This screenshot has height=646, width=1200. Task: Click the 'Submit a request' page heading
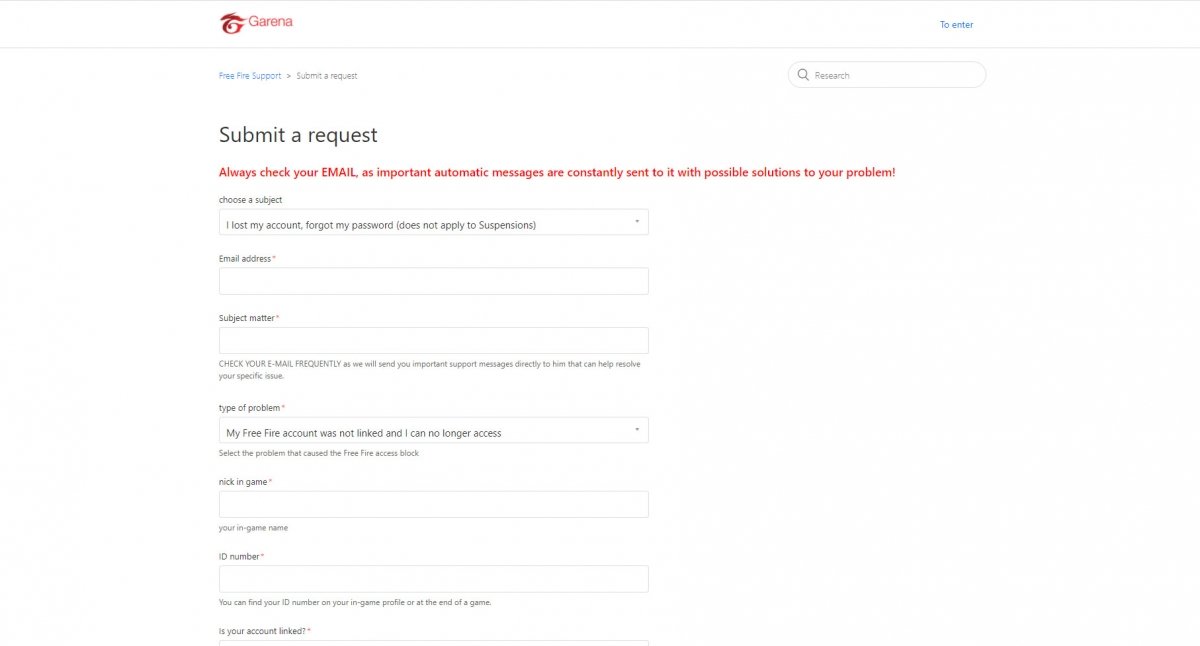tap(298, 135)
